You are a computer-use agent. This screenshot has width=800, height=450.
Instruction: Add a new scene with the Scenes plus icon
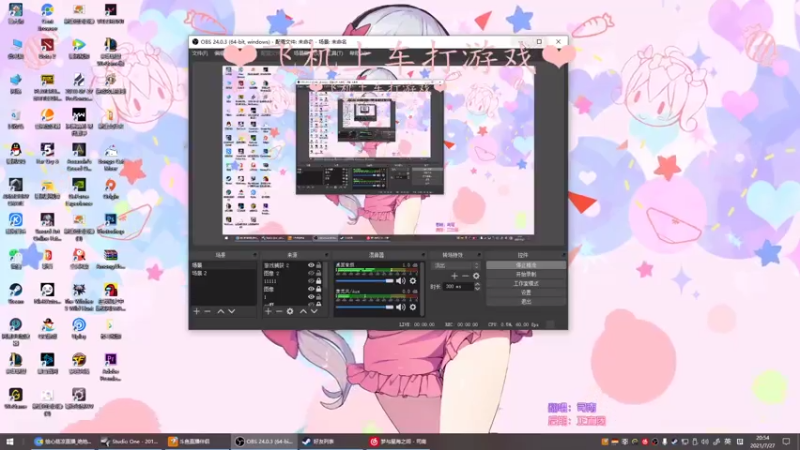point(196,311)
